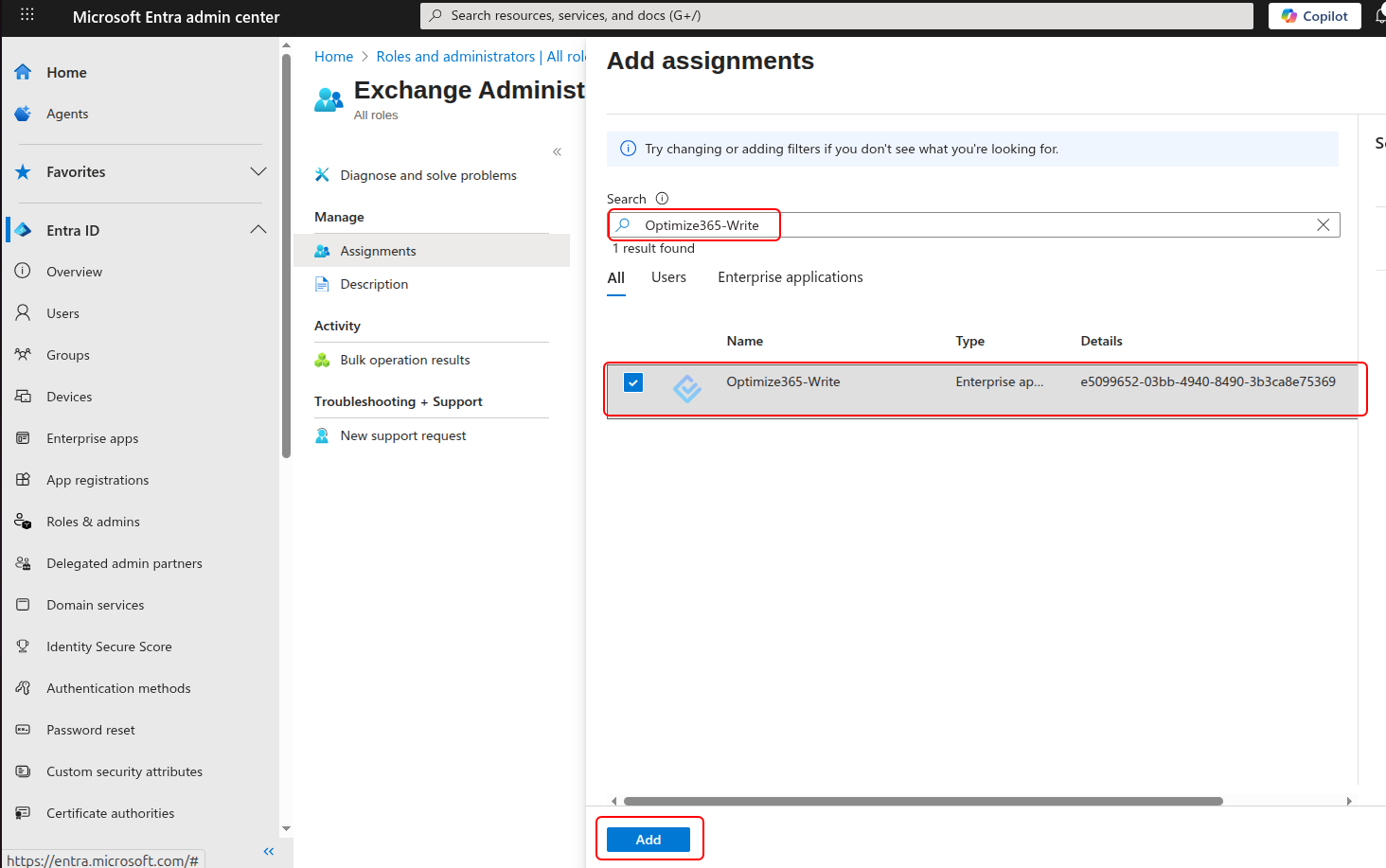Collapse the left navigation sidebar

269,851
